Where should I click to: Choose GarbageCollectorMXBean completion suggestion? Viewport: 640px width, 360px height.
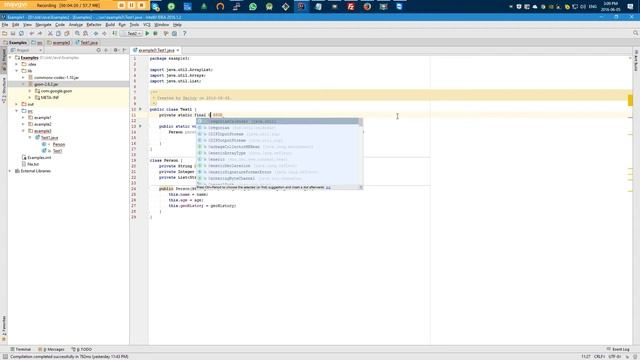coord(279,147)
